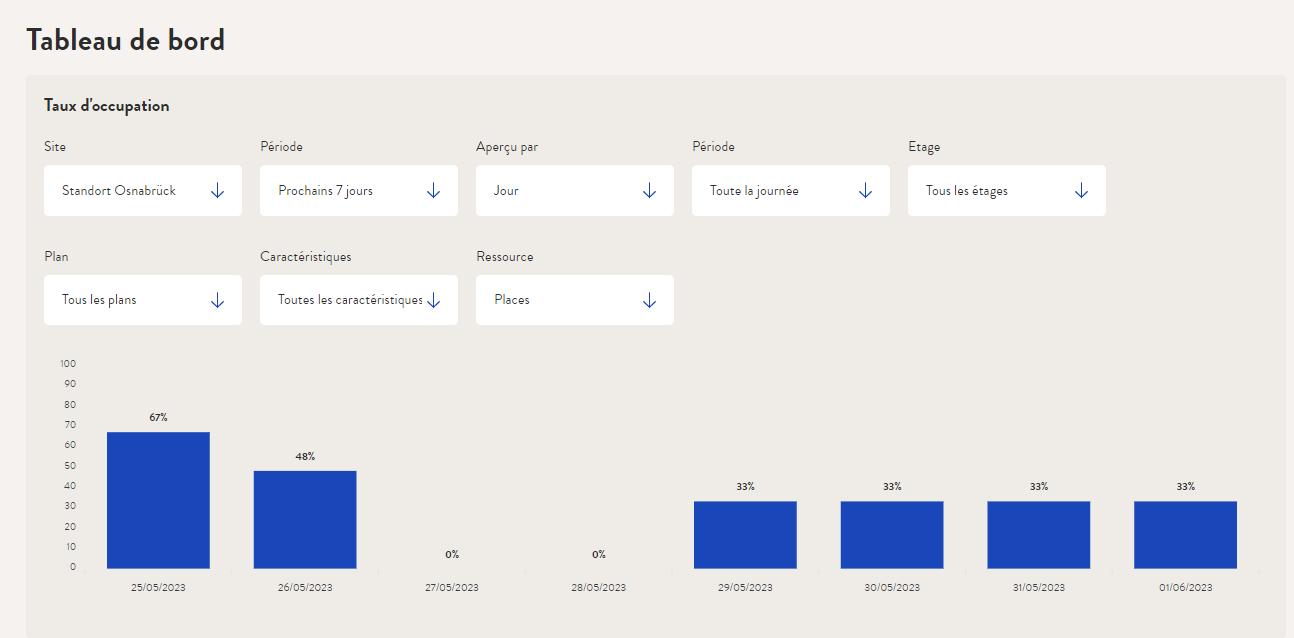This screenshot has width=1294, height=638.
Task: Click the Site field label
Action: click(55, 147)
